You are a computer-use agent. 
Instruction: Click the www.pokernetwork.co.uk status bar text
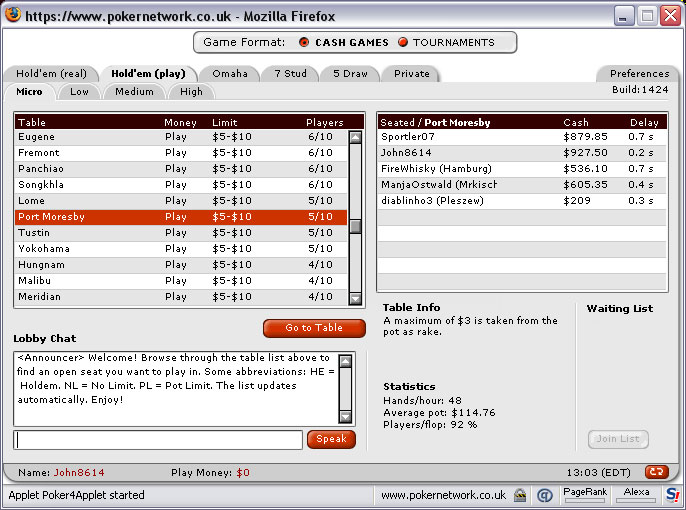point(443,495)
